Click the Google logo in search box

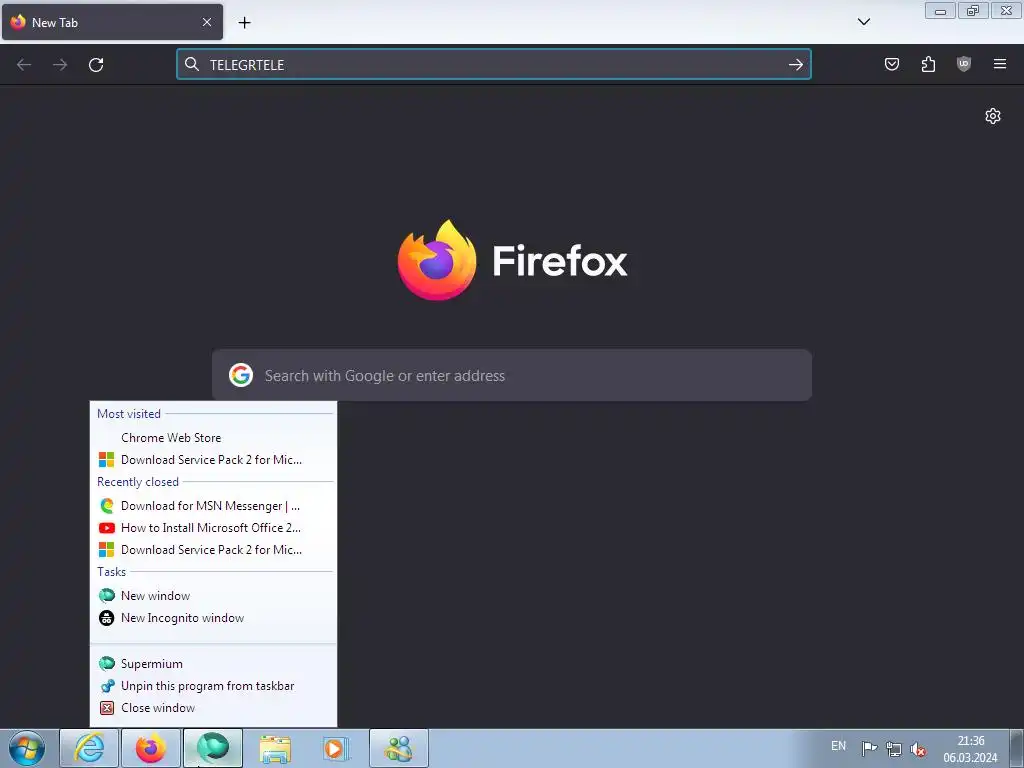point(241,376)
